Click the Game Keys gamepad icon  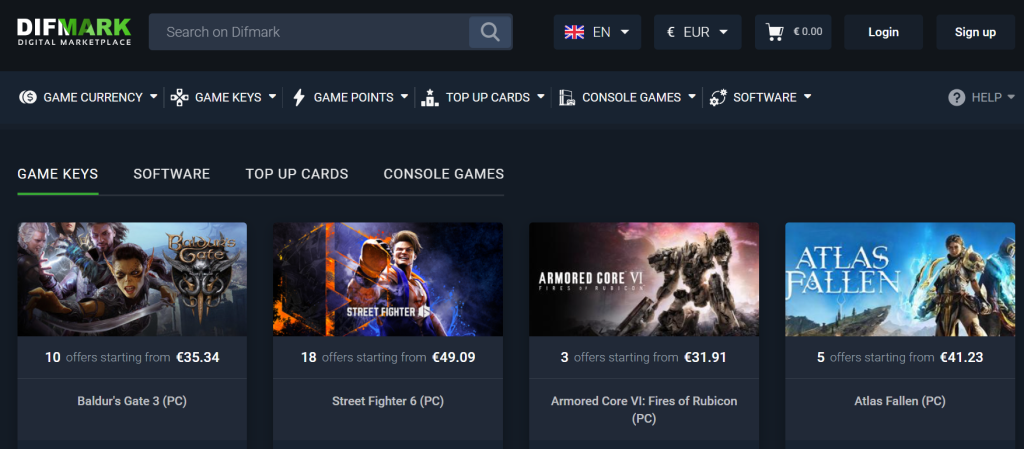click(x=179, y=97)
